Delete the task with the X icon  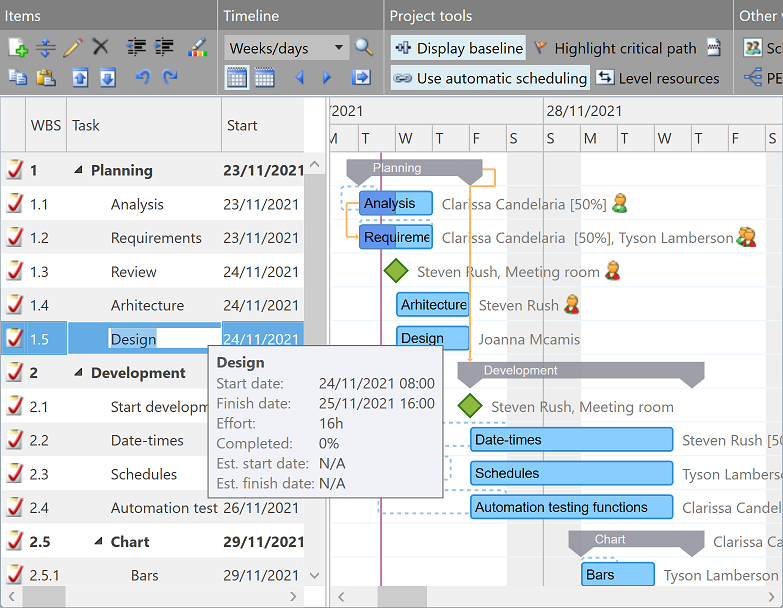click(x=100, y=47)
